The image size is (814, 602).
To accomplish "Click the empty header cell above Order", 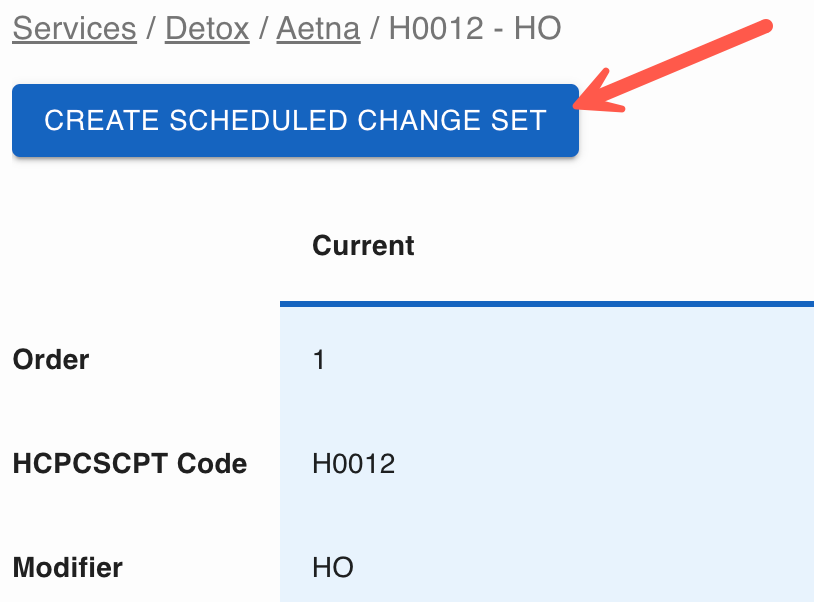I will (140, 245).
